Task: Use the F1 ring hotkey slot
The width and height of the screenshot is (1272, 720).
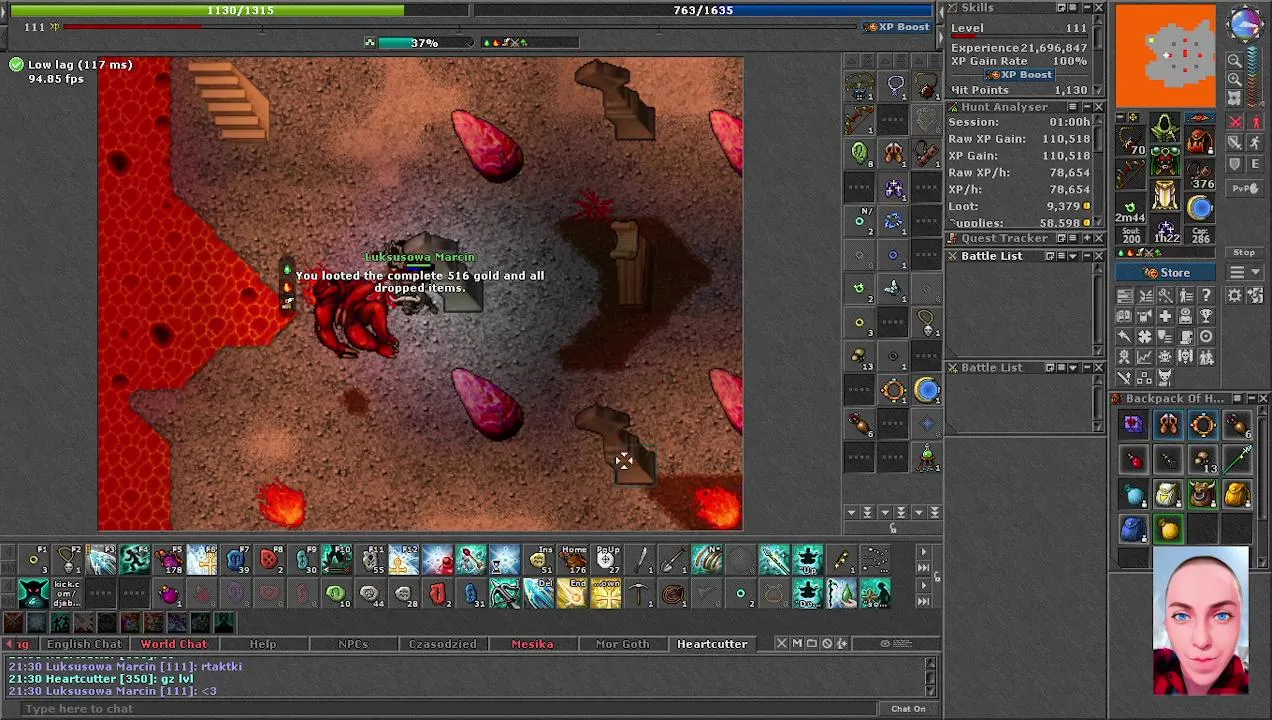Action: pyautogui.click(x=34, y=561)
